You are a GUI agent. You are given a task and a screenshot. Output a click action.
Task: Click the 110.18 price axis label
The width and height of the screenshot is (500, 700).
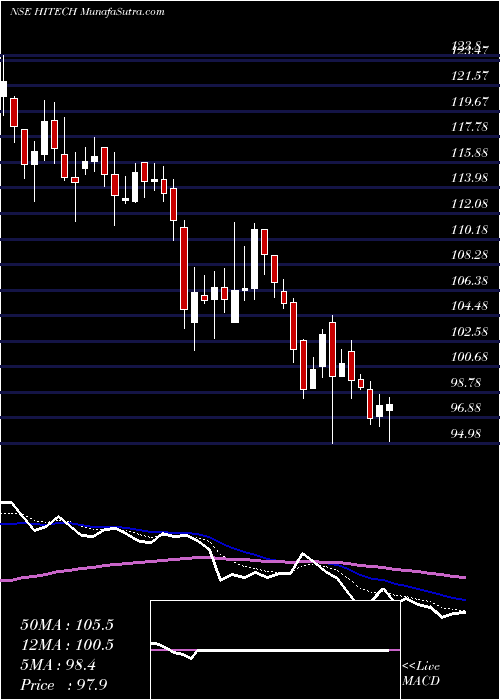[469, 230]
